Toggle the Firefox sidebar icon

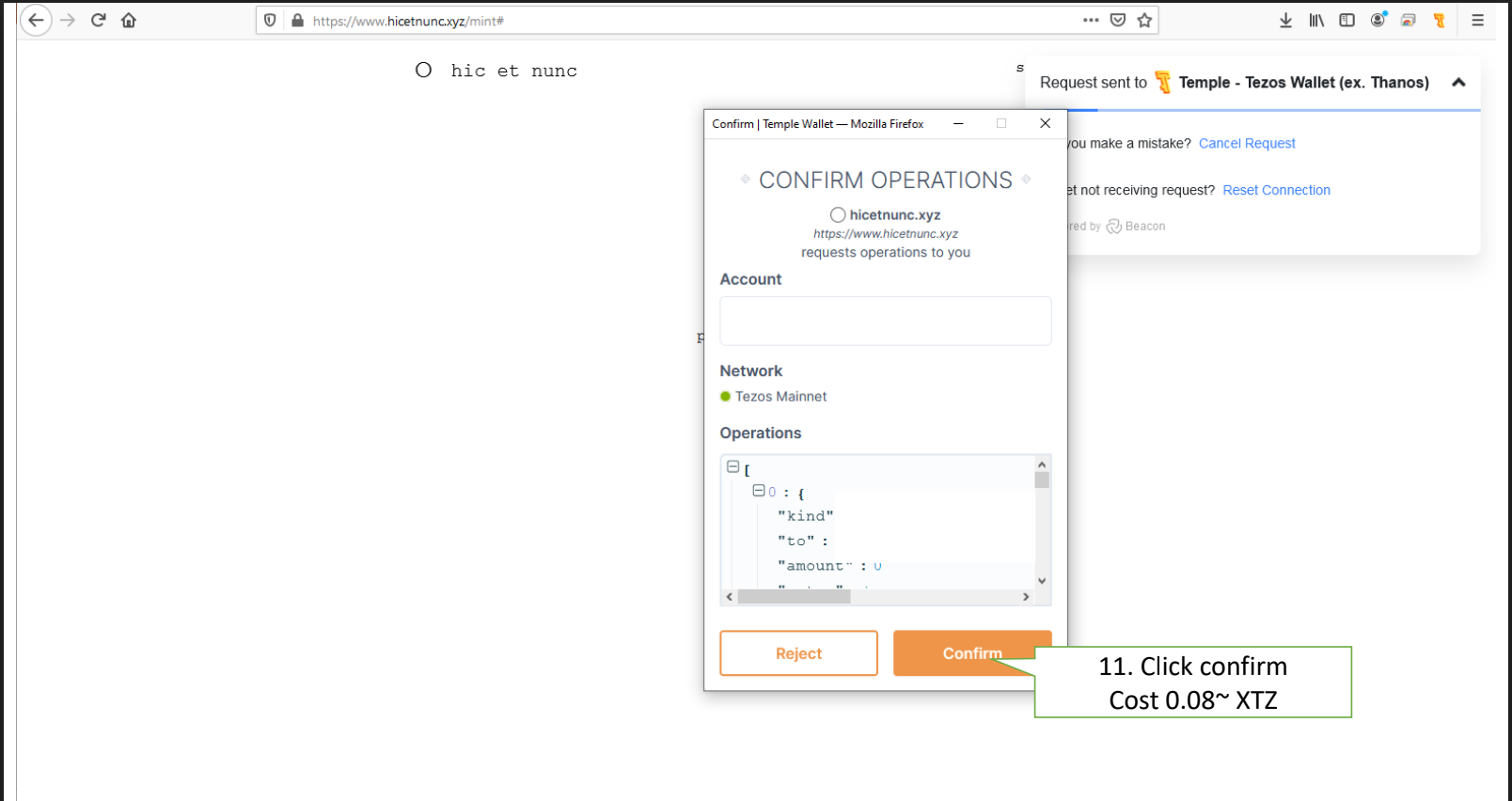(1347, 20)
